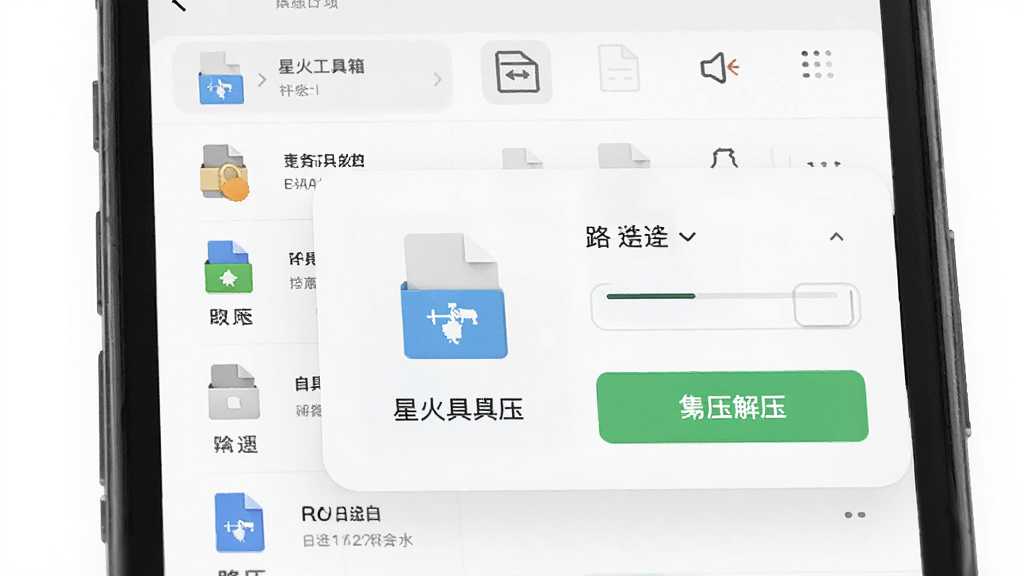Tap the large blue folder icon in the popup
Image resolution: width=1024 pixels, height=576 pixels.
[x=455, y=296]
